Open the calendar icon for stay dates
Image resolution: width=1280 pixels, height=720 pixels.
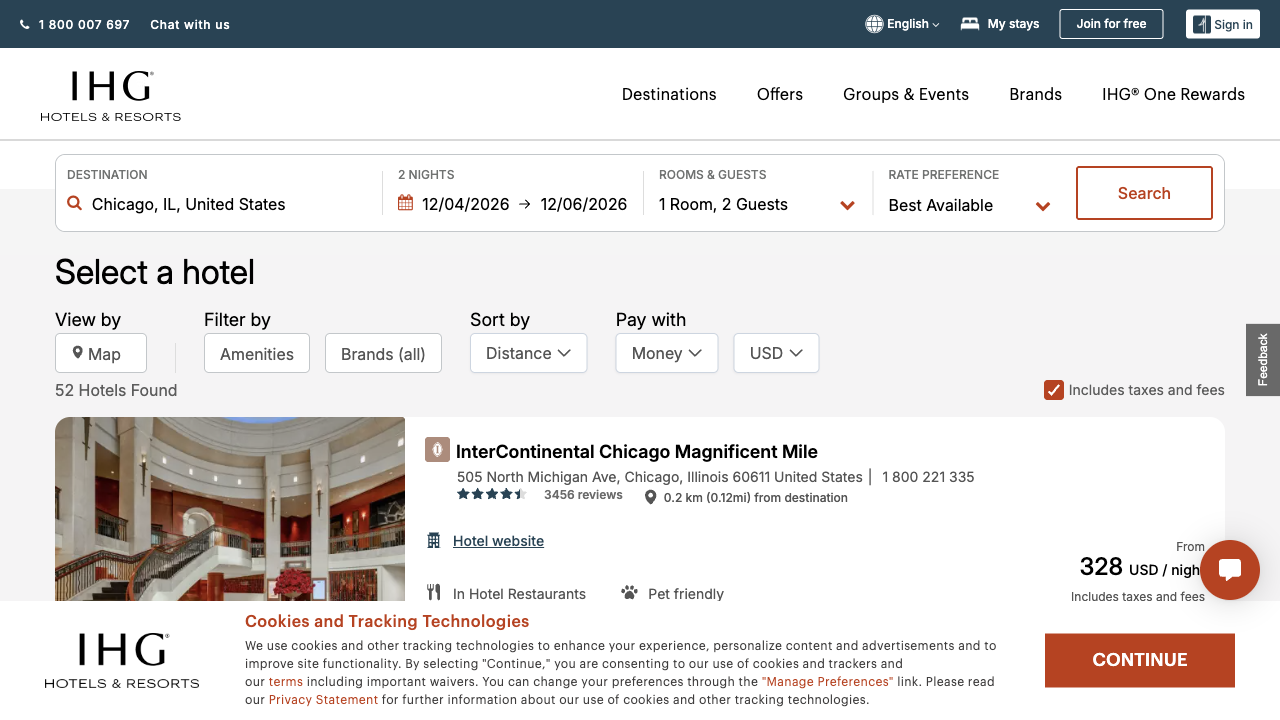405,203
